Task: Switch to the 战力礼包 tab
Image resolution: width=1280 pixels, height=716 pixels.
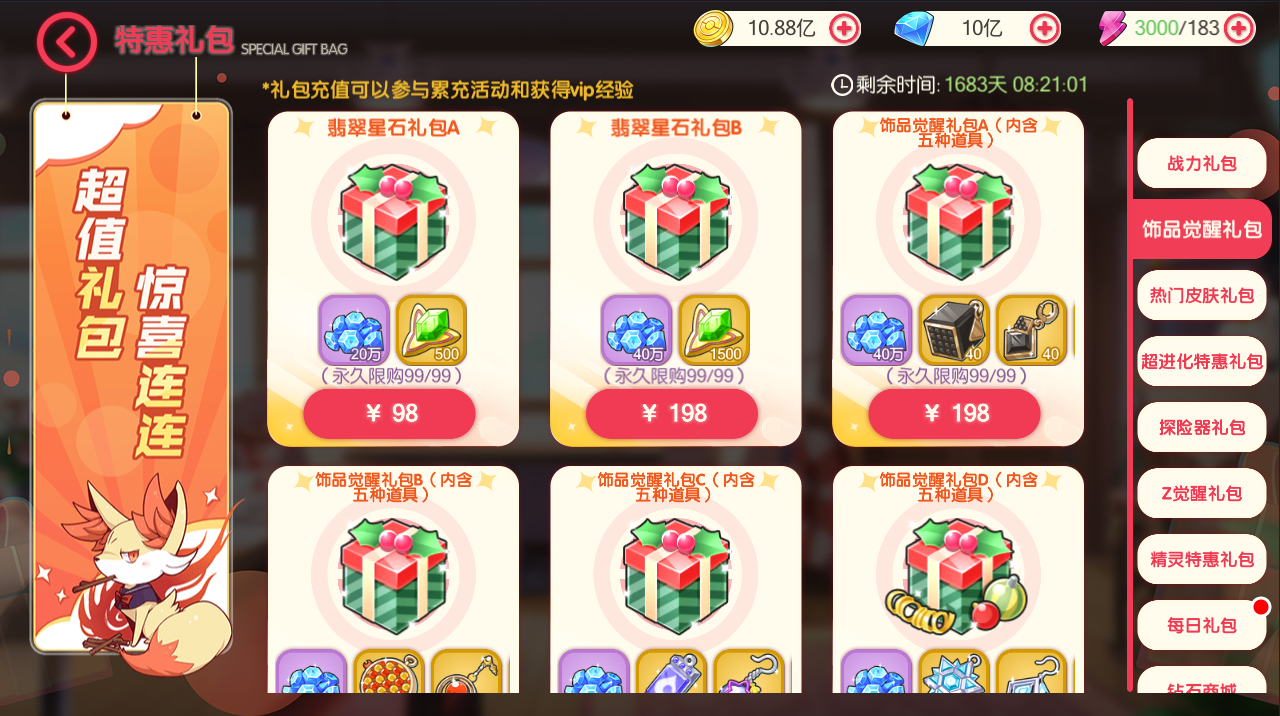Action: 1202,163
